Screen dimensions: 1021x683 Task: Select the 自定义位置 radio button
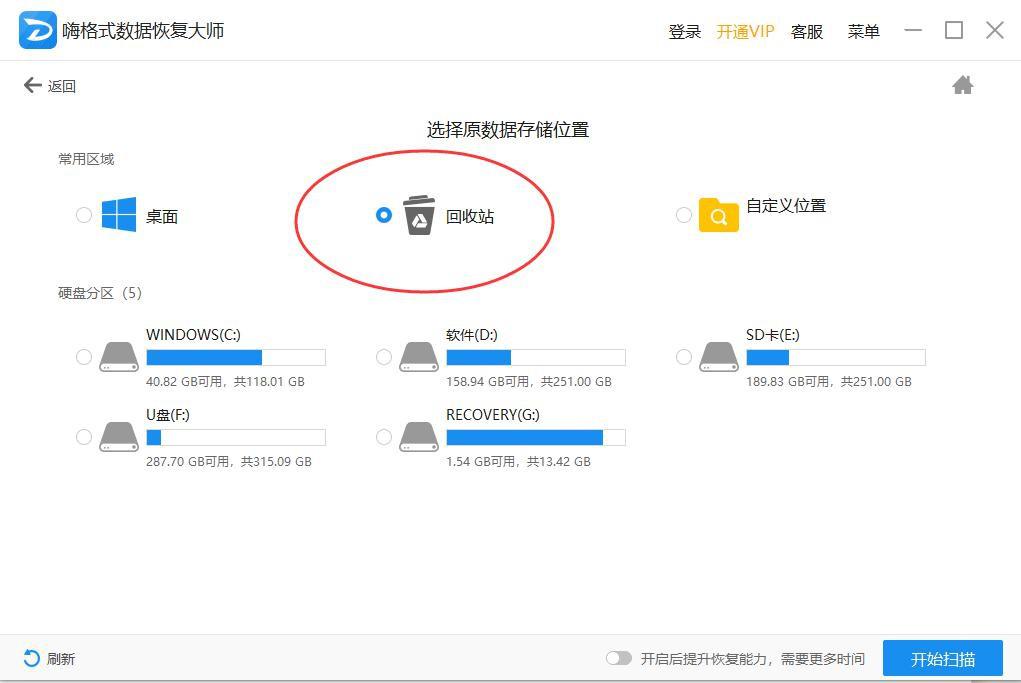click(684, 214)
